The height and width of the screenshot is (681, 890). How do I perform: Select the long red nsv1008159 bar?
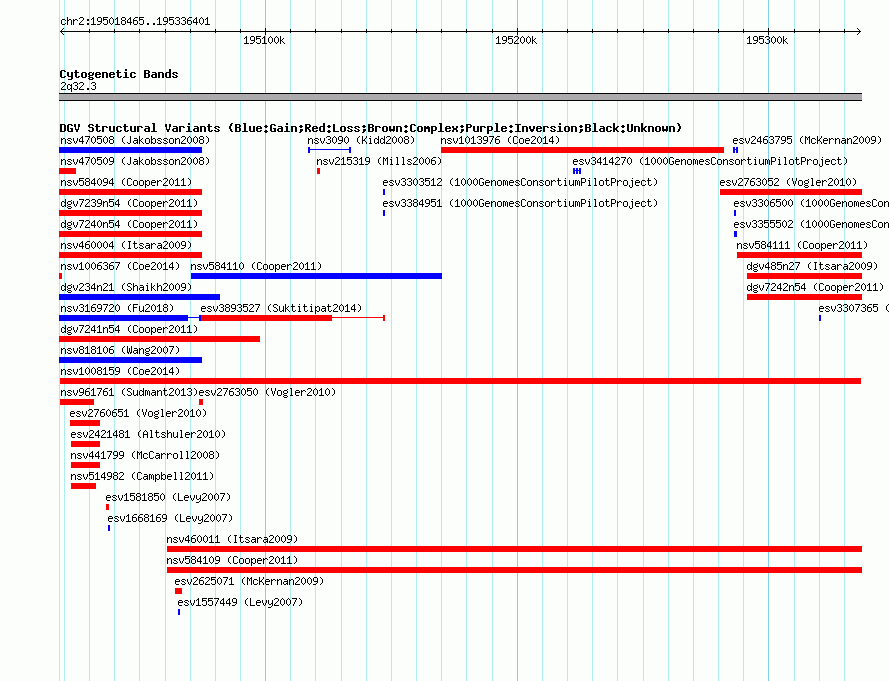pyautogui.click(x=460, y=381)
